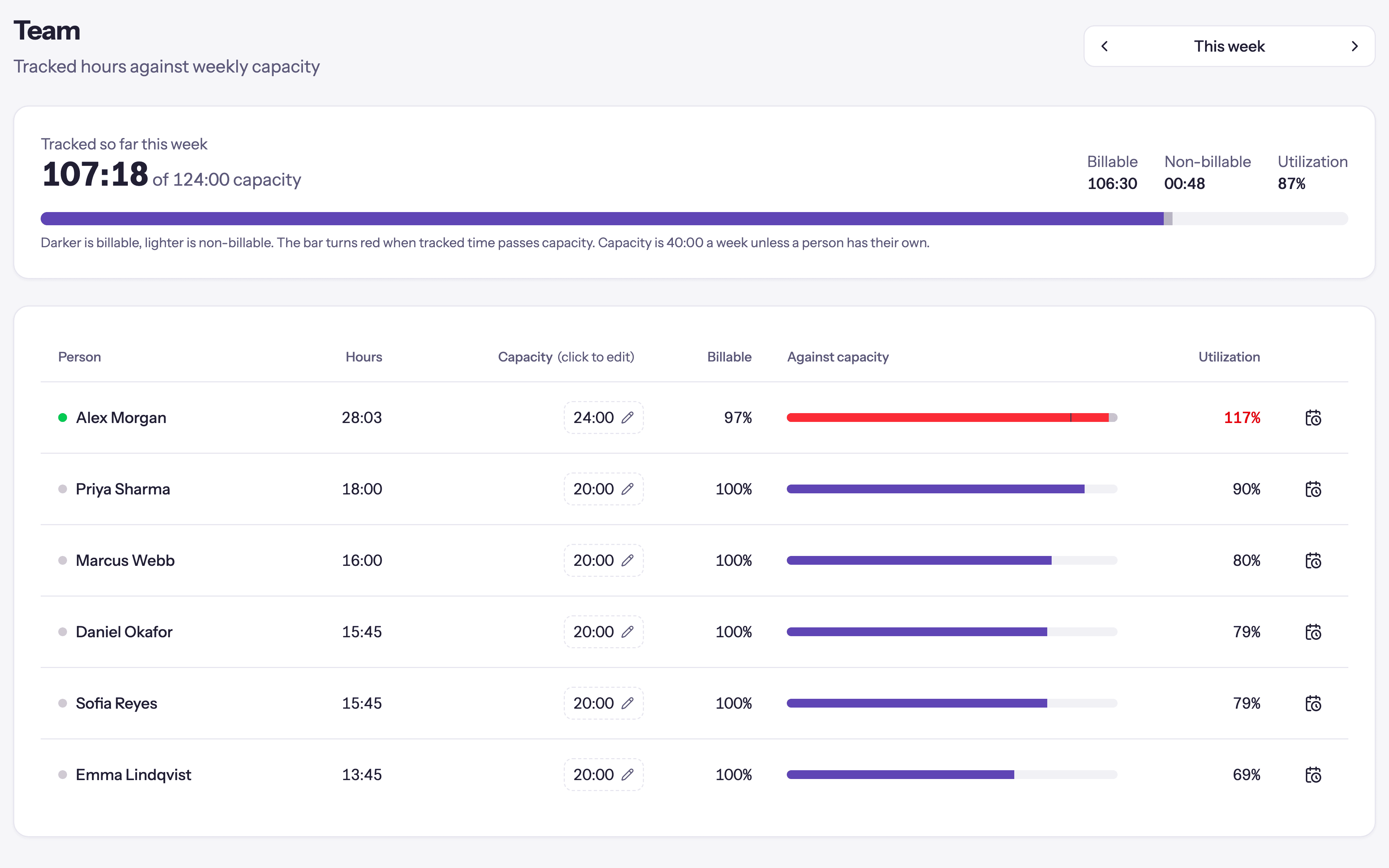Open Daniel Okafor's timesheet calendar icon
Screen dimensions: 1389x868
coord(1313,631)
